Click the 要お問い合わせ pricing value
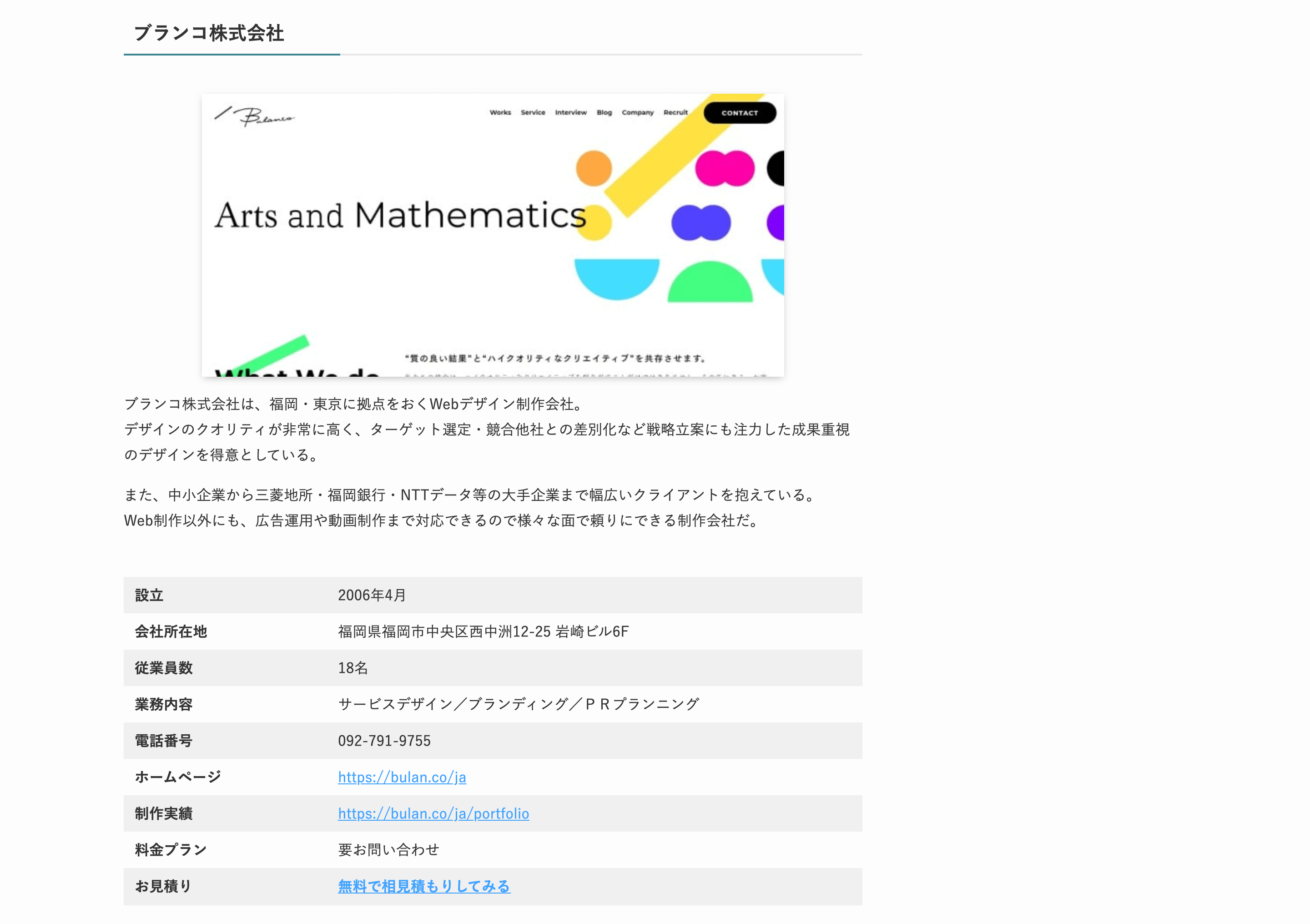This screenshot has height=924, width=1310. 388,849
